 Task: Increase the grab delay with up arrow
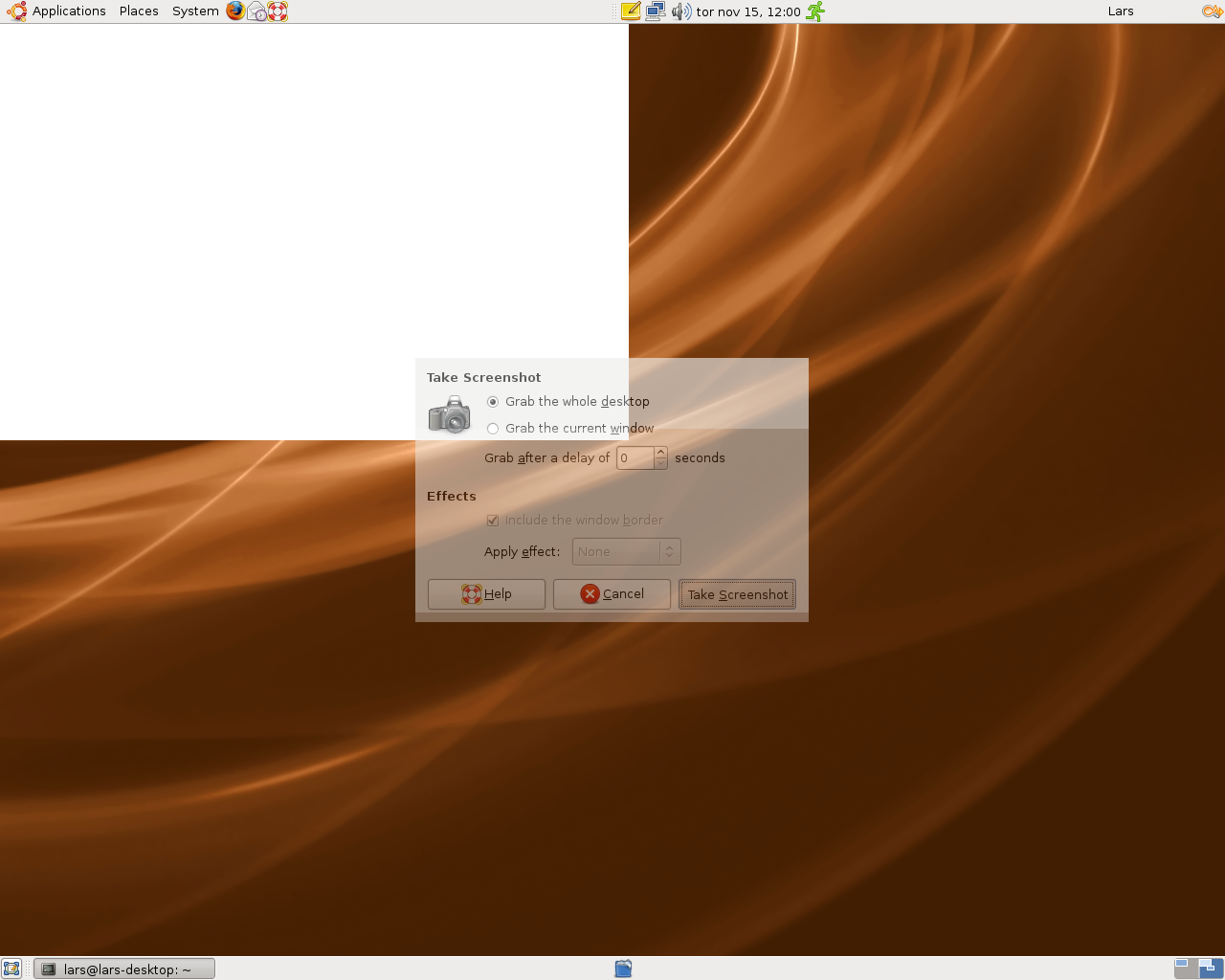click(661, 453)
